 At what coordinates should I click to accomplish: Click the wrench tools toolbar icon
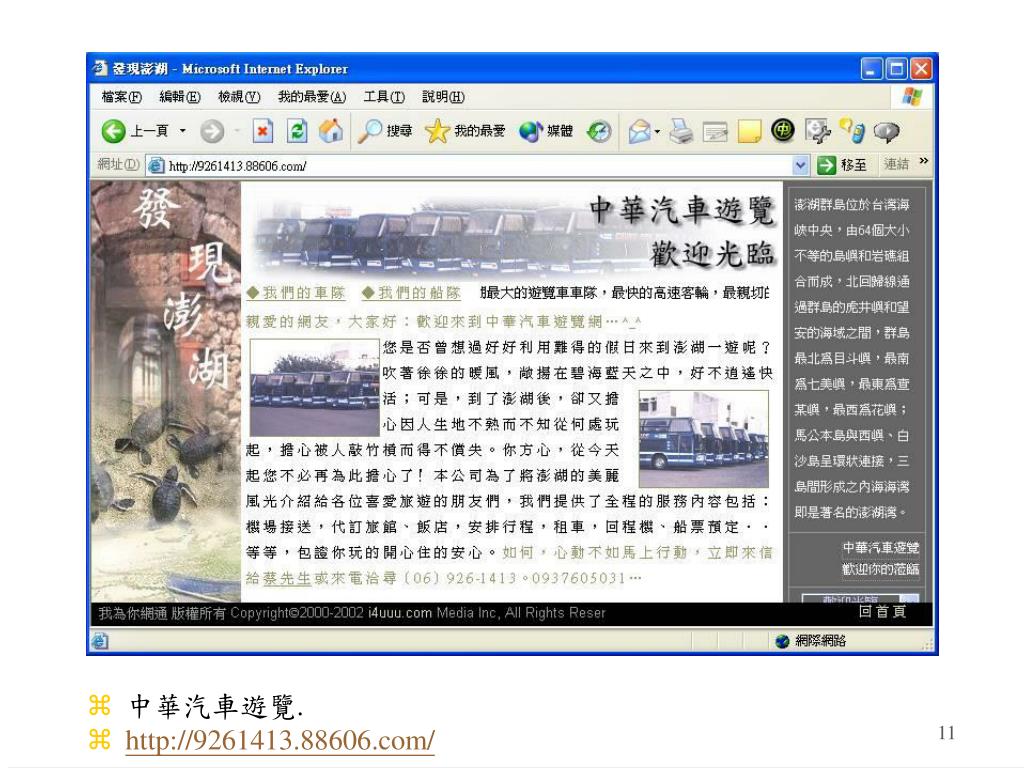817,131
